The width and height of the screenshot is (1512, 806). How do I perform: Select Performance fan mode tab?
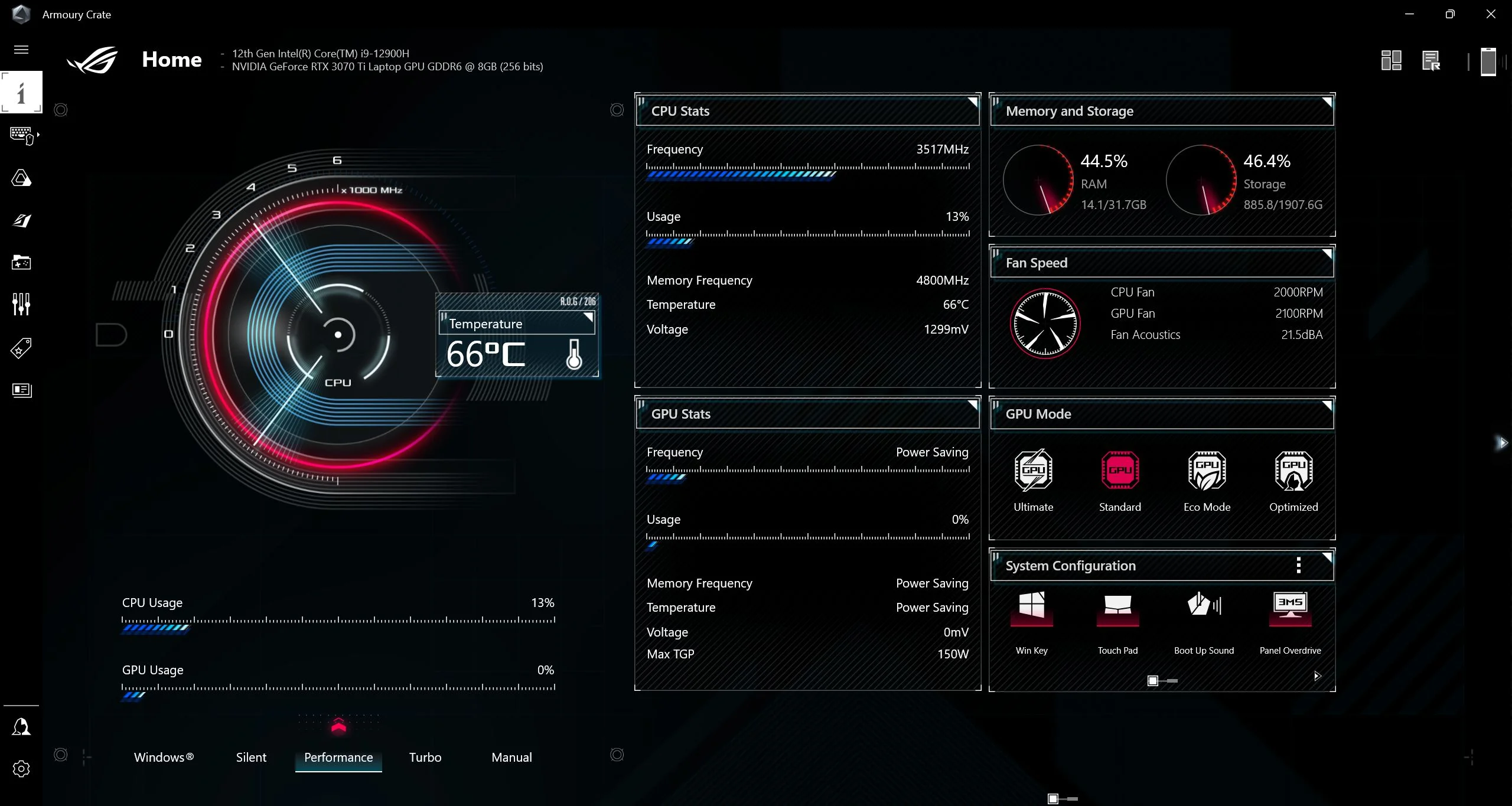tap(338, 756)
